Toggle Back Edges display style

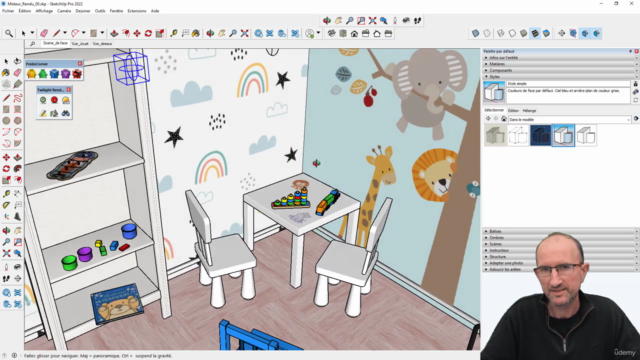(487, 33)
